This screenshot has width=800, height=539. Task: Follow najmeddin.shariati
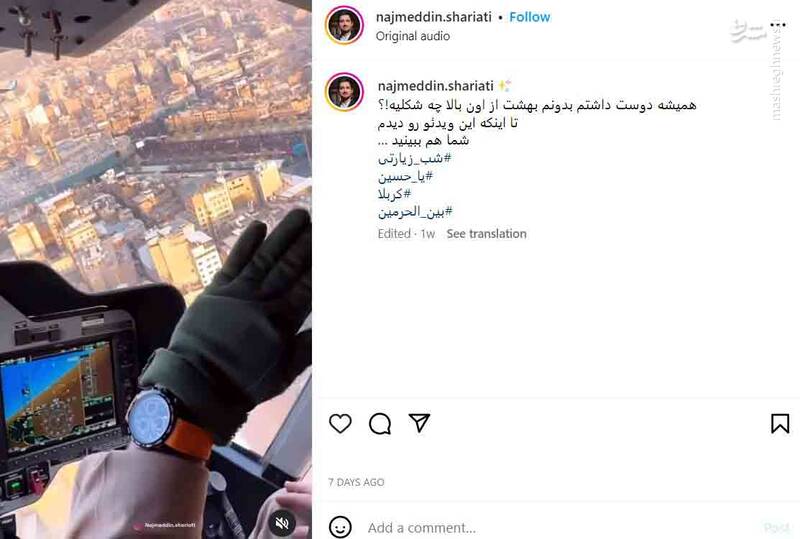click(x=530, y=17)
